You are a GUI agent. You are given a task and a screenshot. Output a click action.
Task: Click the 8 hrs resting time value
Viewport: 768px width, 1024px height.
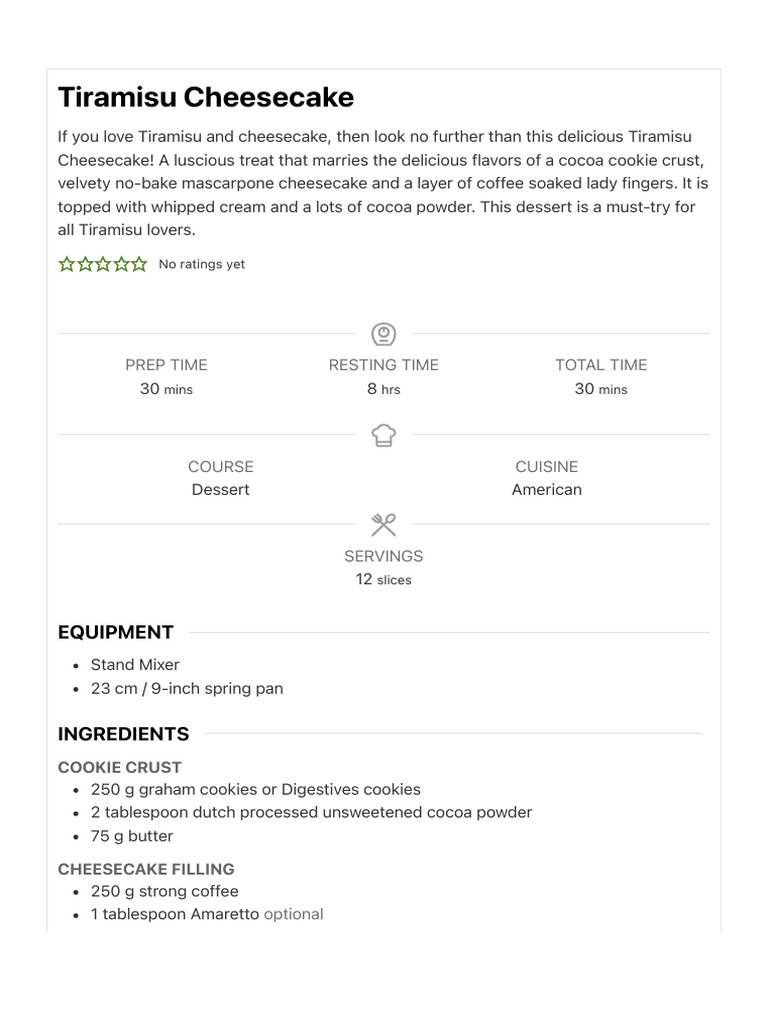coord(384,389)
